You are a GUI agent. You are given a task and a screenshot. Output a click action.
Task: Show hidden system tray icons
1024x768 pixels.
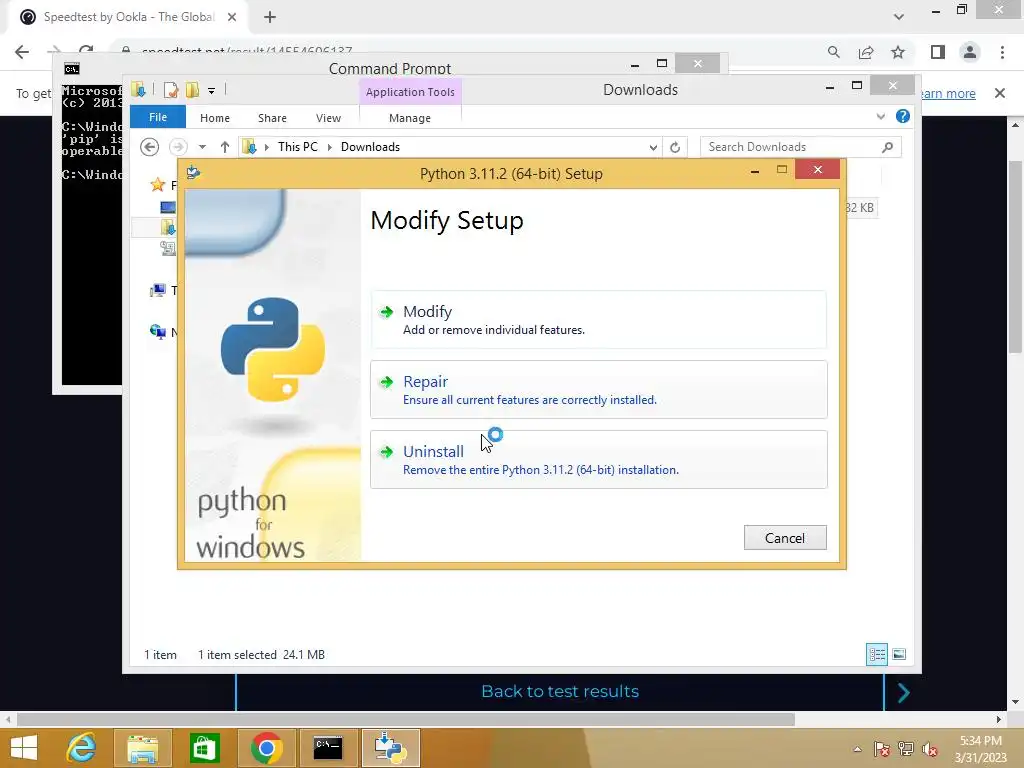857,749
